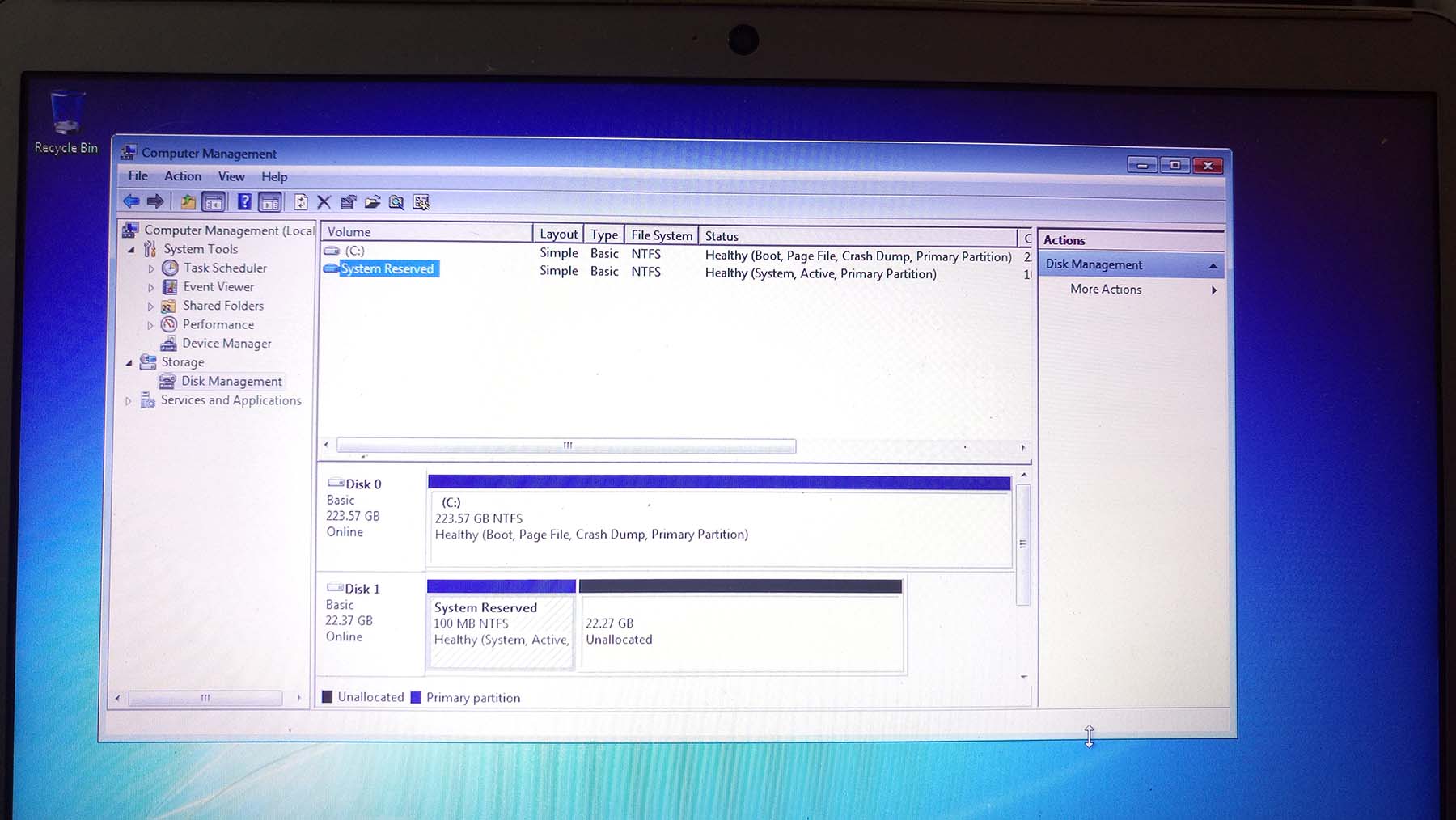Image resolution: width=1456 pixels, height=820 pixels.
Task: Collapse the System Tools tree node
Action: point(131,250)
